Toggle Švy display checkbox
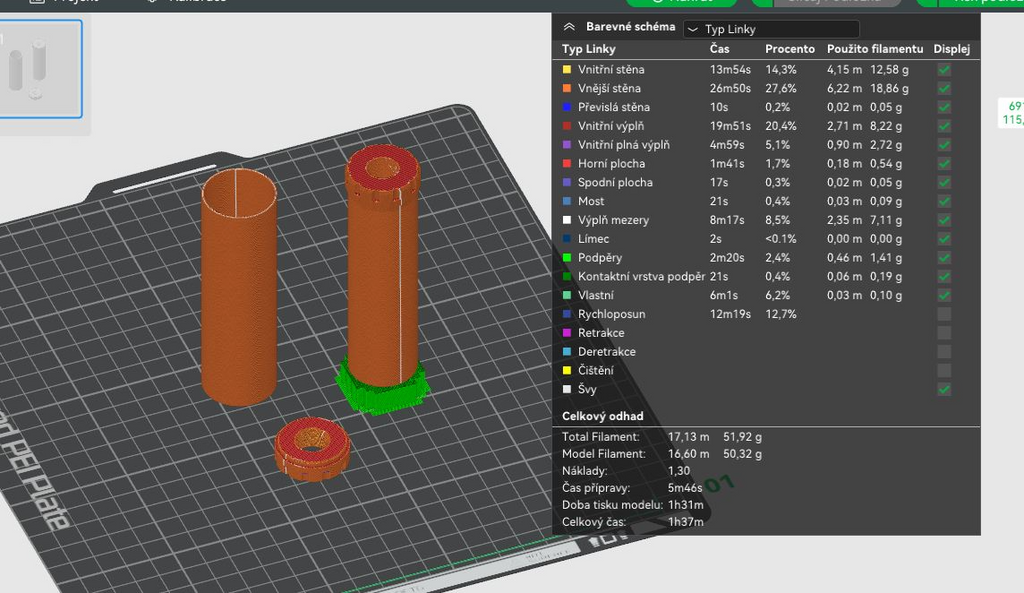 point(944,389)
